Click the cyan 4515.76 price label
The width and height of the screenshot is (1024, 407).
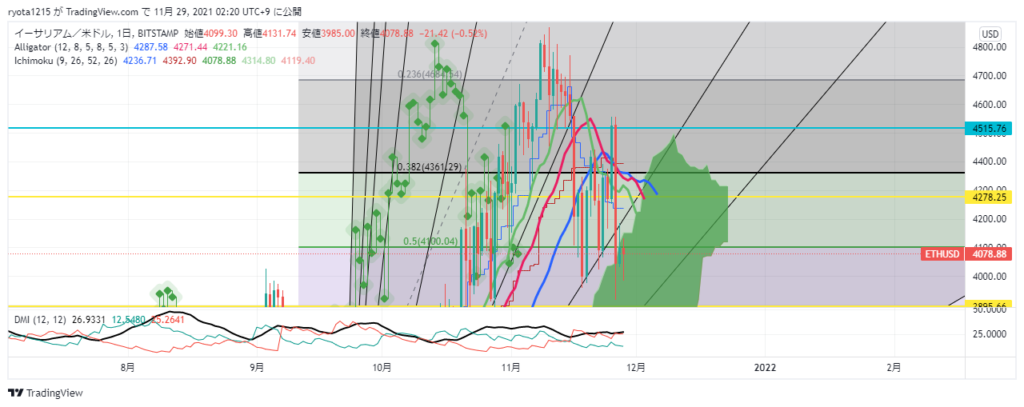coord(990,129)
